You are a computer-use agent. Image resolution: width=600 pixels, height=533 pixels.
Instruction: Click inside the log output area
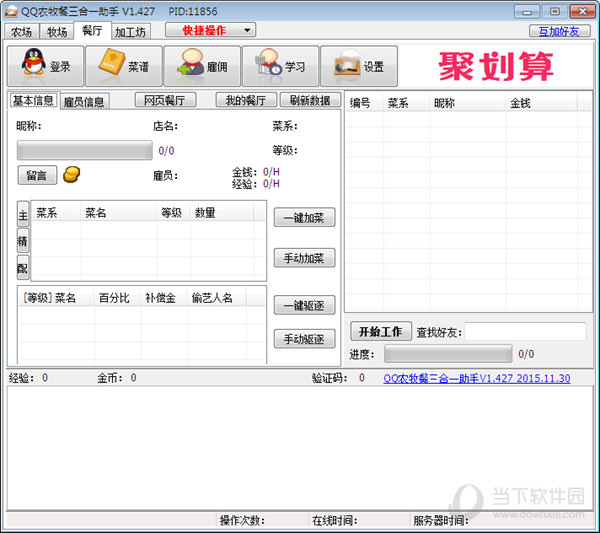pyautogui.click(x=300, y=448)
